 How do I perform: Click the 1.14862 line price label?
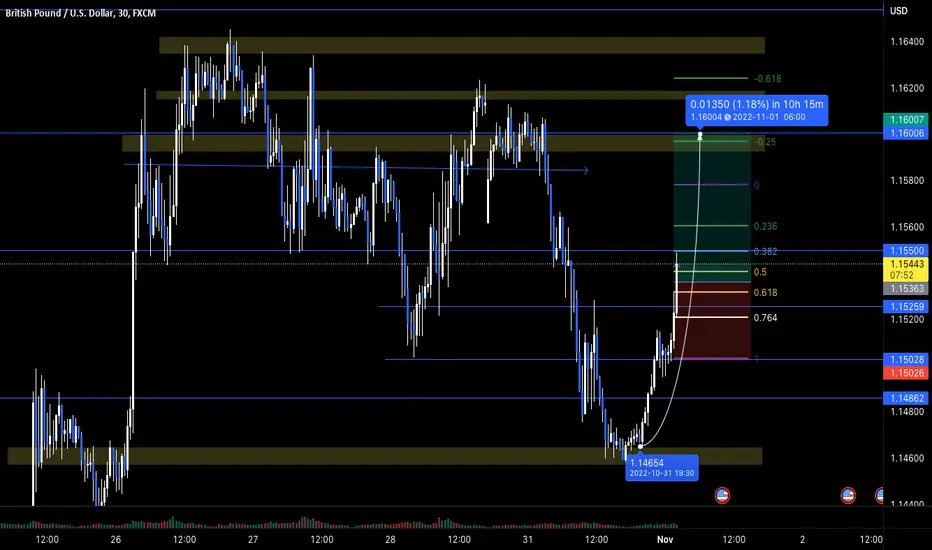[x=905, y=398]
